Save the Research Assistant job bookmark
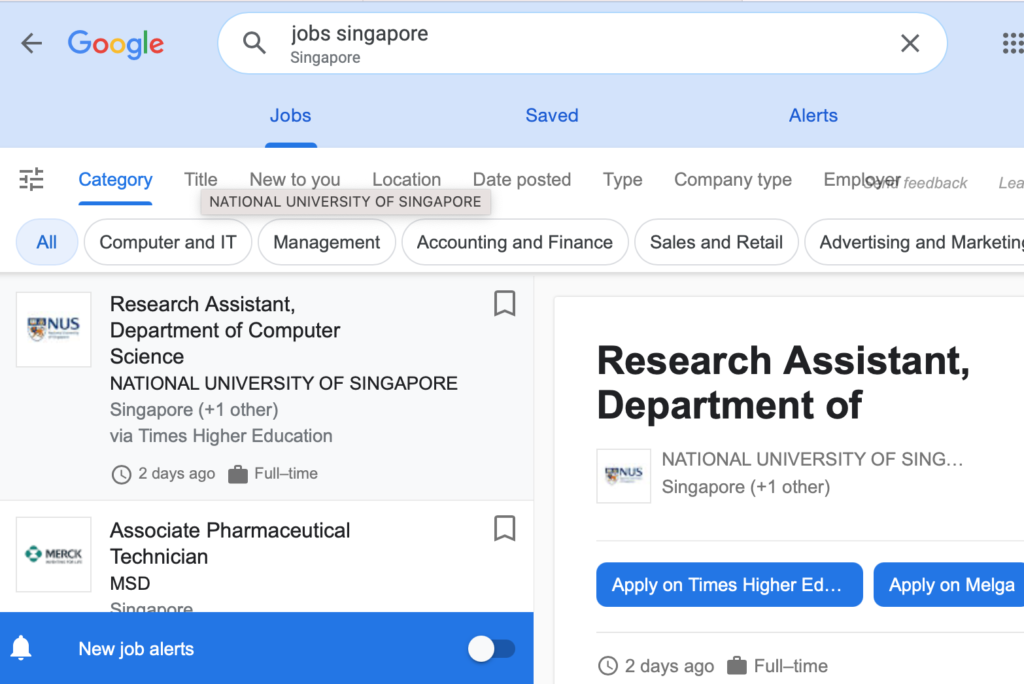Image resolution: width=1024 pixels, height=684 pixels. pos(504,304)
